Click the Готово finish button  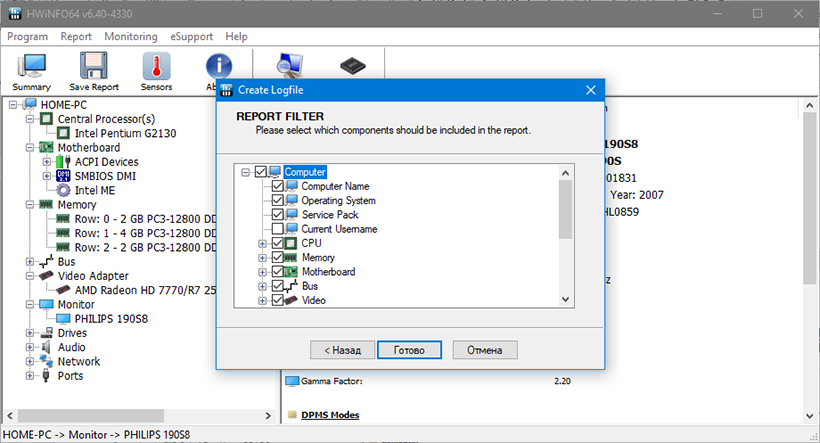coord(409,350)
